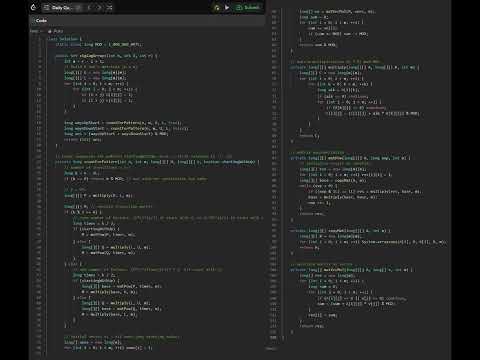Submit the solution
The image size is (480, 360).
(248, 7)
